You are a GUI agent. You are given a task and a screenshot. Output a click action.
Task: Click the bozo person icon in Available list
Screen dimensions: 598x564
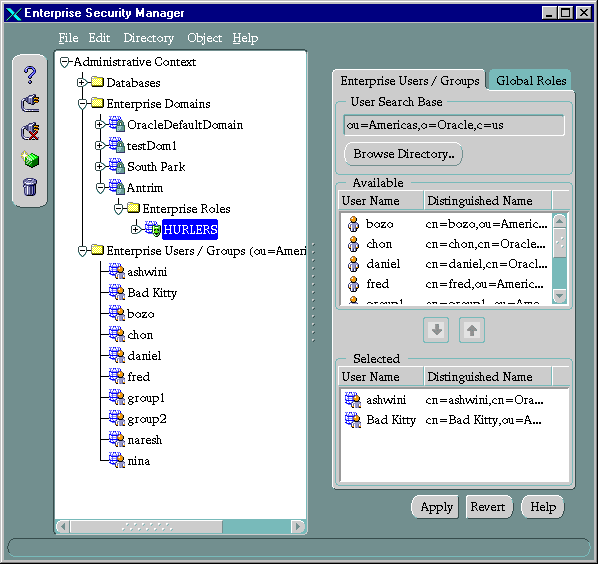(354, 224)
